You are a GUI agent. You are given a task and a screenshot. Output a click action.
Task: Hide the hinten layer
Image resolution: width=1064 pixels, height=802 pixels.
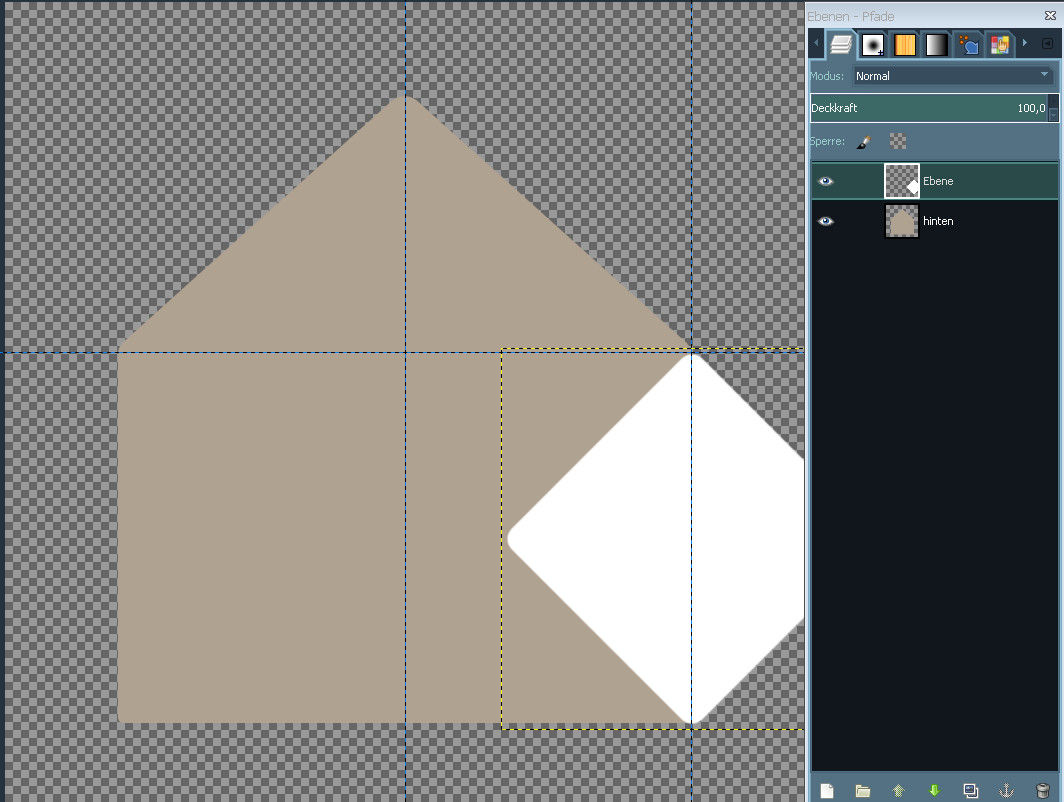(x=826, y=221)
